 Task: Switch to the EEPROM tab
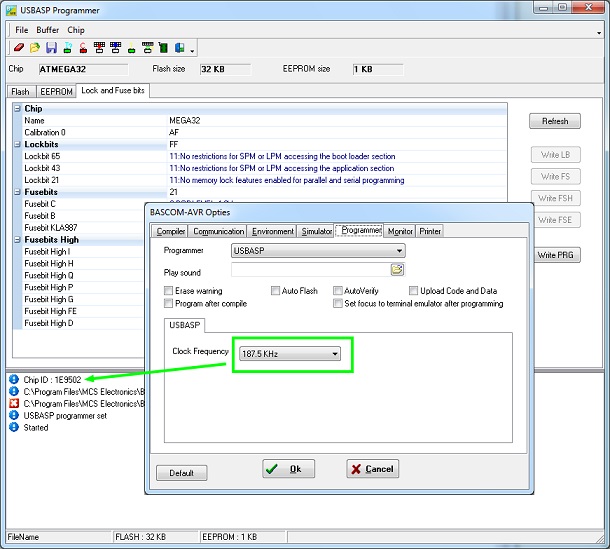56,91
